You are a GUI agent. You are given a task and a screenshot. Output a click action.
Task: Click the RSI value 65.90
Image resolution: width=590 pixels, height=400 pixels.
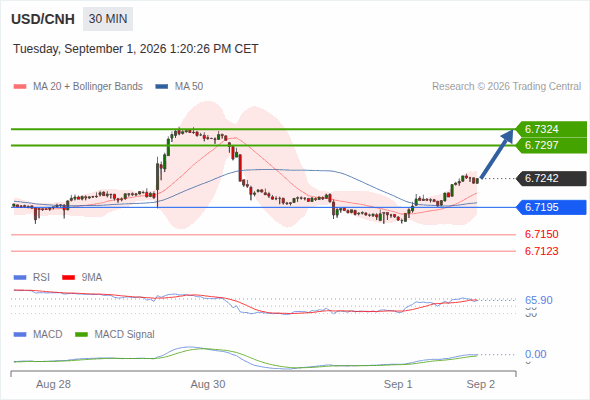pyautogui.click(x=539, y=300)
